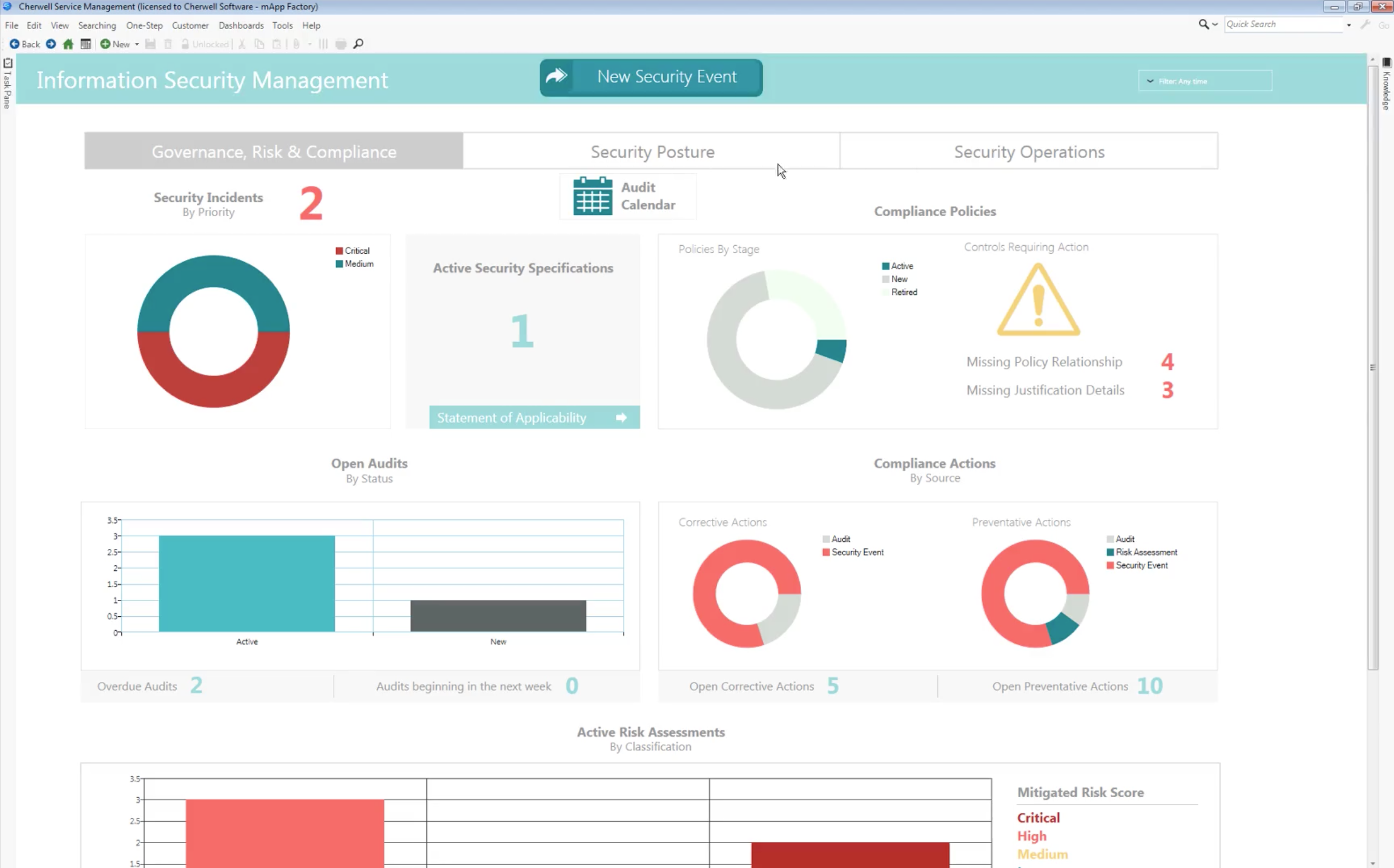Click the New bar in Open Audits
This screenshot has width=1394, height=868.
pyautogui.click(x=498, y=616)
